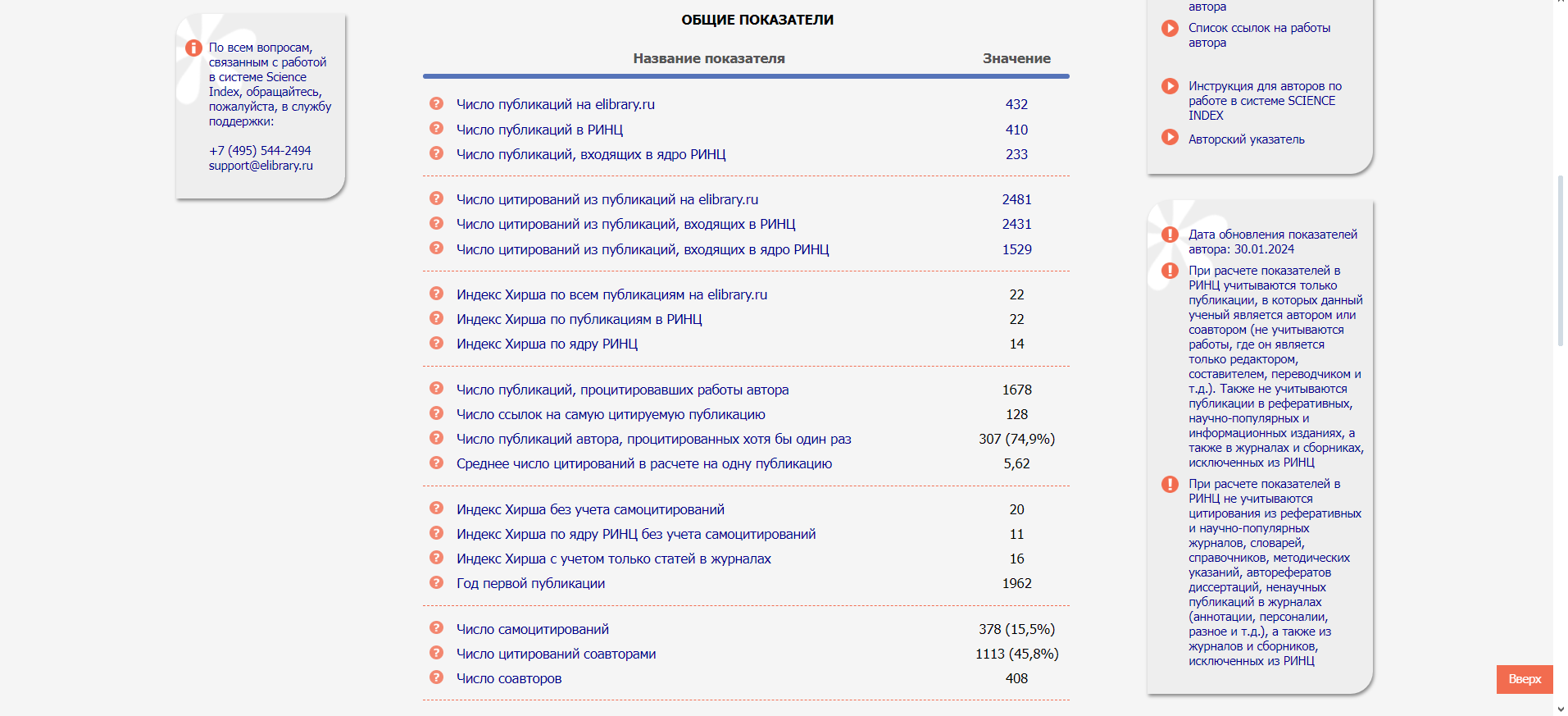This screenshot has width=1568, height=716.
Task: Click help icon for 'Индекс Хирша по всем публикациям'
Action: (437, 294)
